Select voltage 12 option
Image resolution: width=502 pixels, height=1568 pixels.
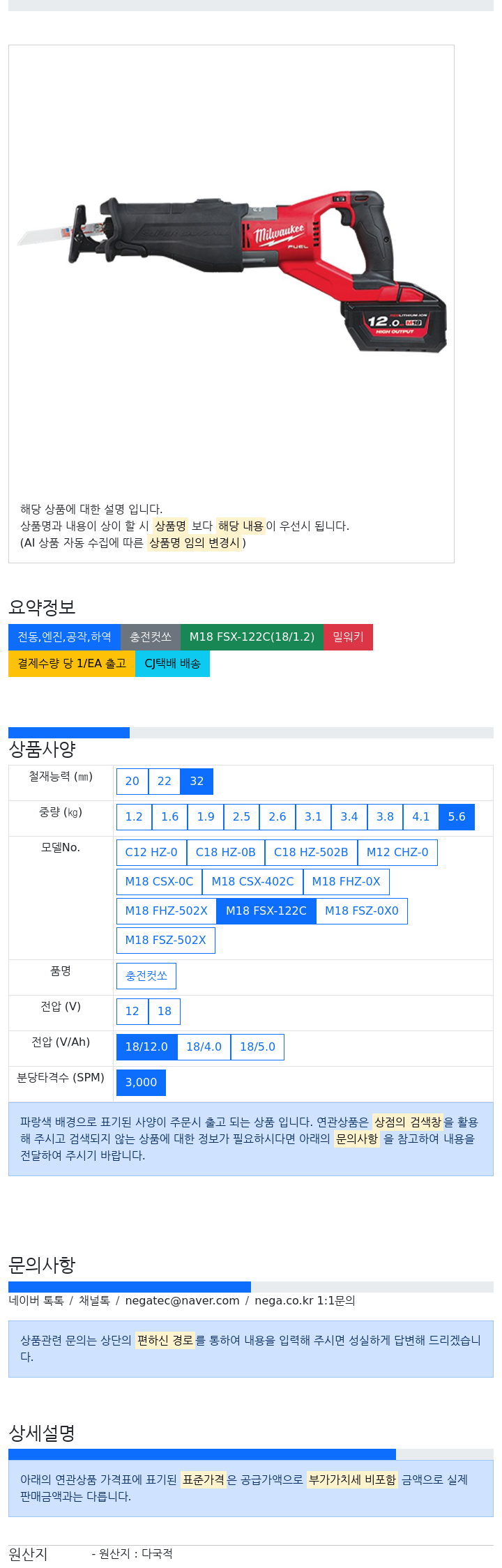132,1012
